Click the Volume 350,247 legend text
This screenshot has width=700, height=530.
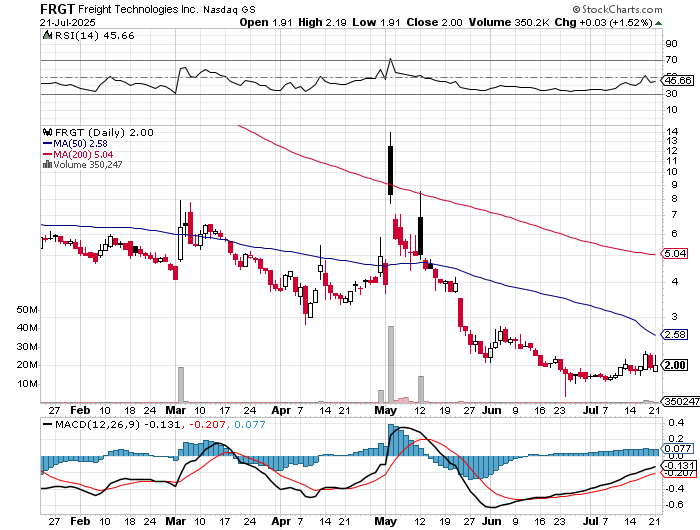(88, 164)
